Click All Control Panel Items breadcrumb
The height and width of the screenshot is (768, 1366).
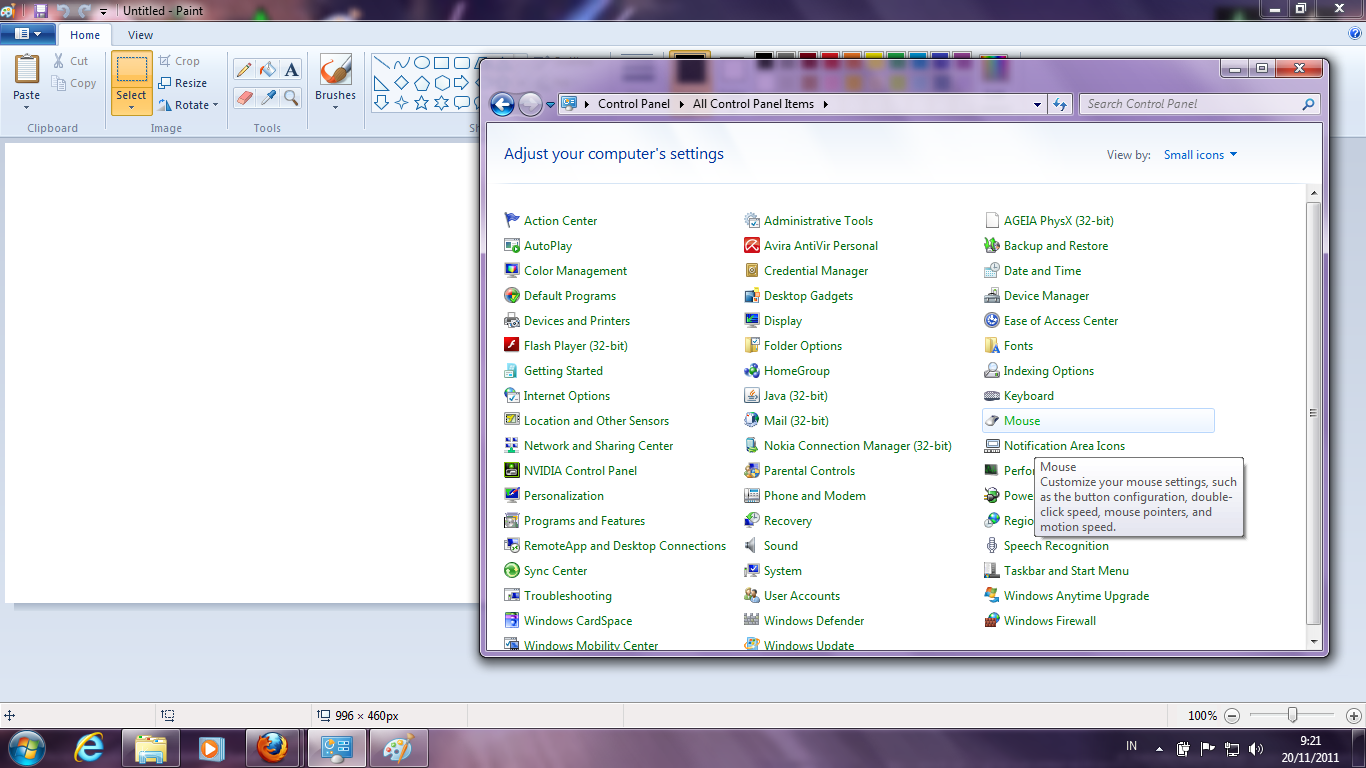[x=753, y=104]
